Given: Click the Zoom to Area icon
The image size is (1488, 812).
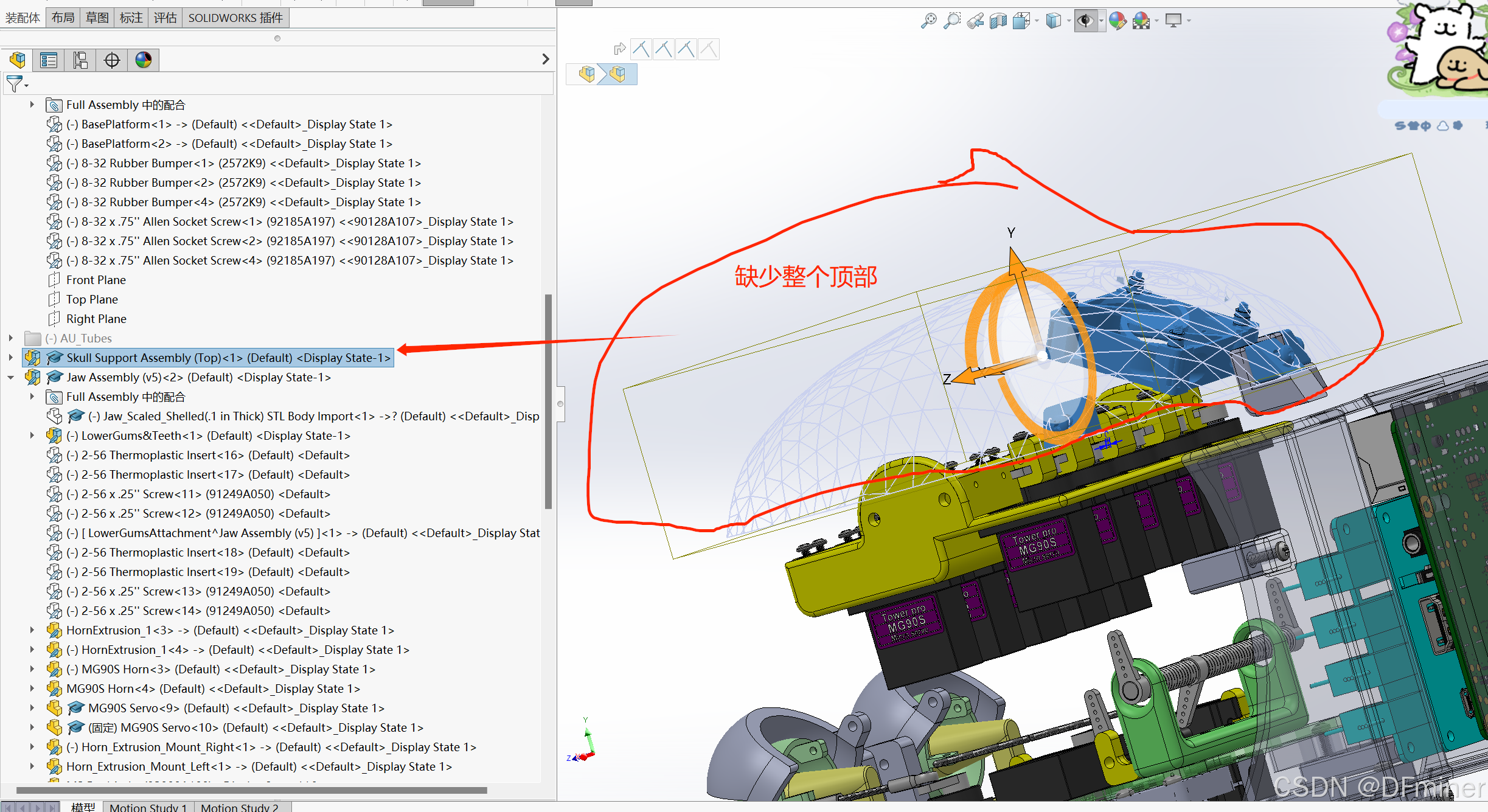Looking at the screenshot, I should (x=952, y=21).
